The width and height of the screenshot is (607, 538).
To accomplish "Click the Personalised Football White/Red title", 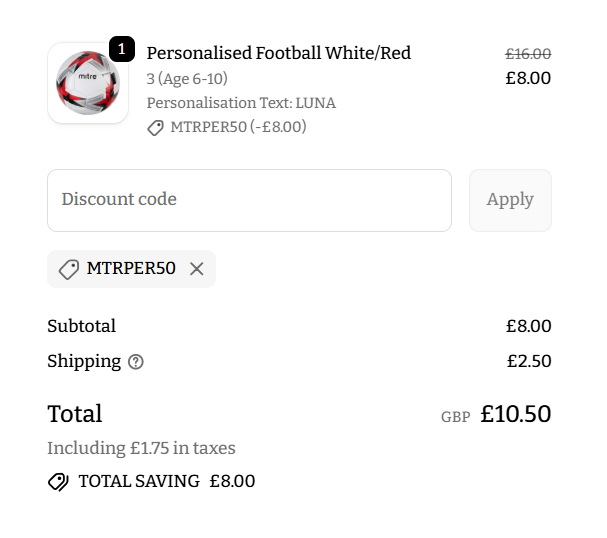I will [x=278, y=53].
